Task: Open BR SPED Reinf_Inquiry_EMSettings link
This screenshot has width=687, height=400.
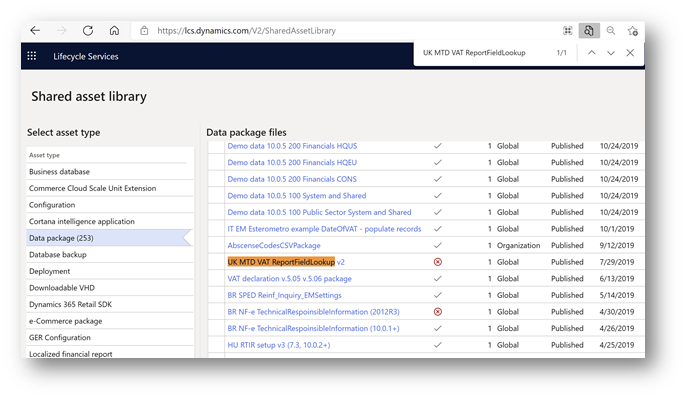Action: [x=284, y=295]
